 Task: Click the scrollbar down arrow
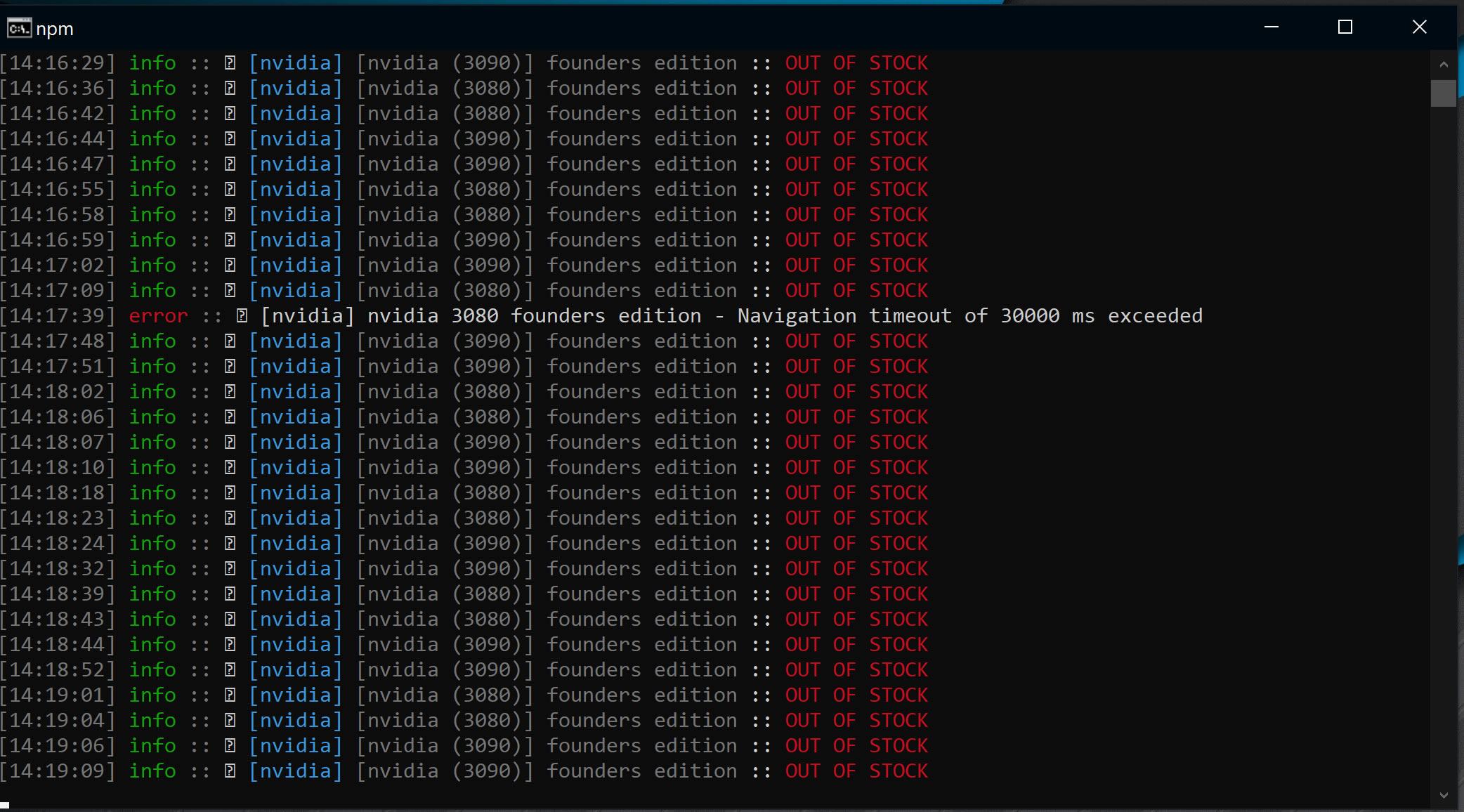point(1444,796)
